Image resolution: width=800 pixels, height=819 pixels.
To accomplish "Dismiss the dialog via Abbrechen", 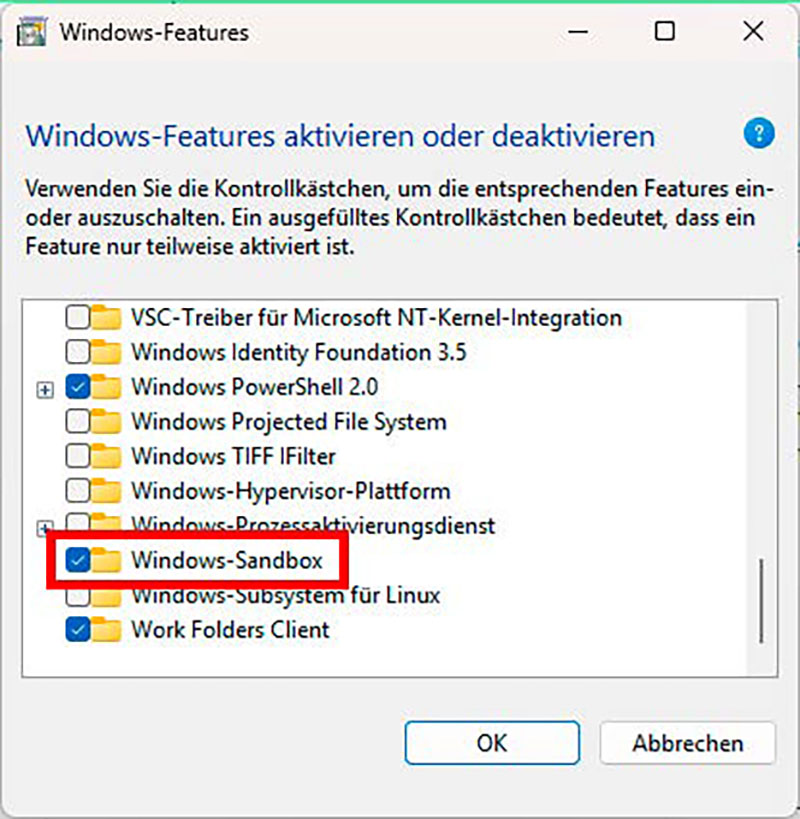I will tap(687, 742).
